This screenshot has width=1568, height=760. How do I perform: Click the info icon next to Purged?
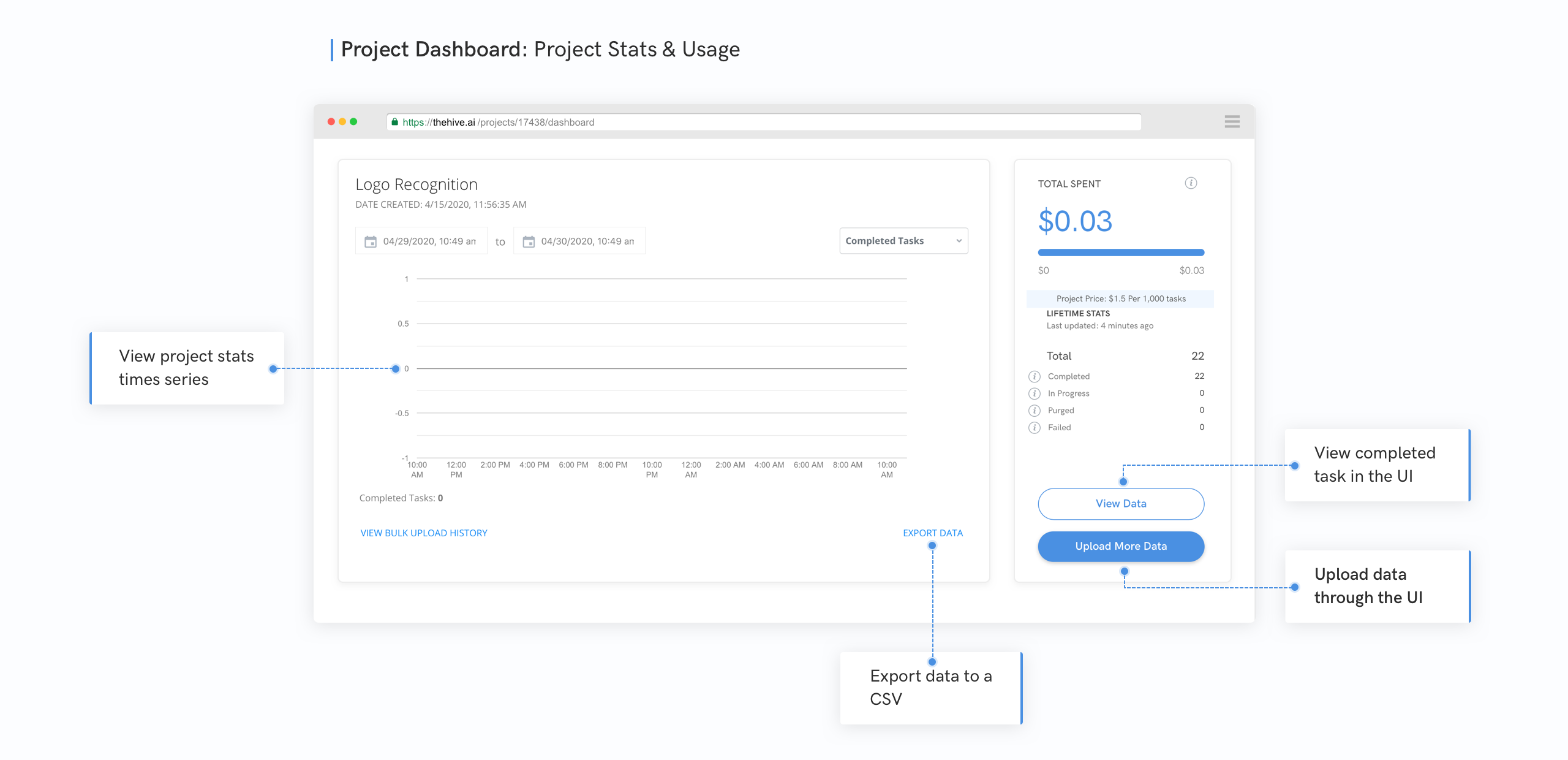[x=1035, y=411]
